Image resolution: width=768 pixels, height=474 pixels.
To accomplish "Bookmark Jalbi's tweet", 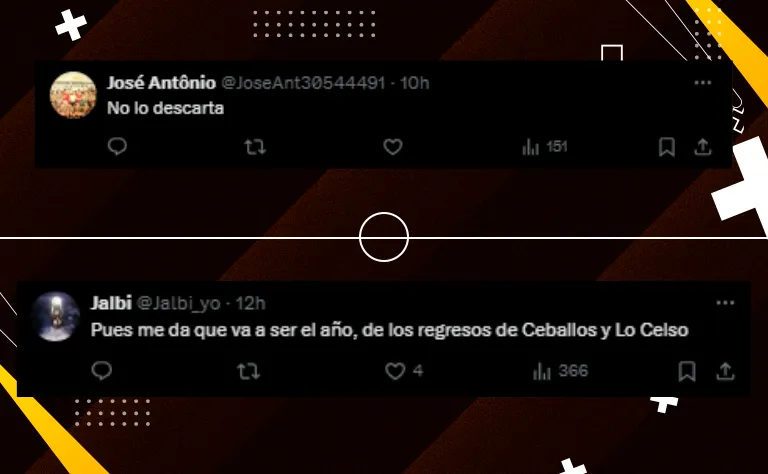I will [687, 371].
